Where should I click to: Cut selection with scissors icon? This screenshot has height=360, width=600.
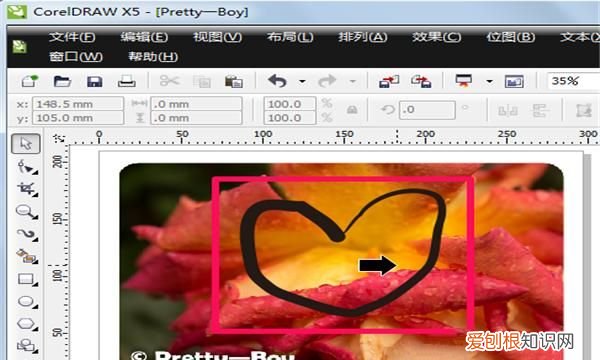[170, 81]
